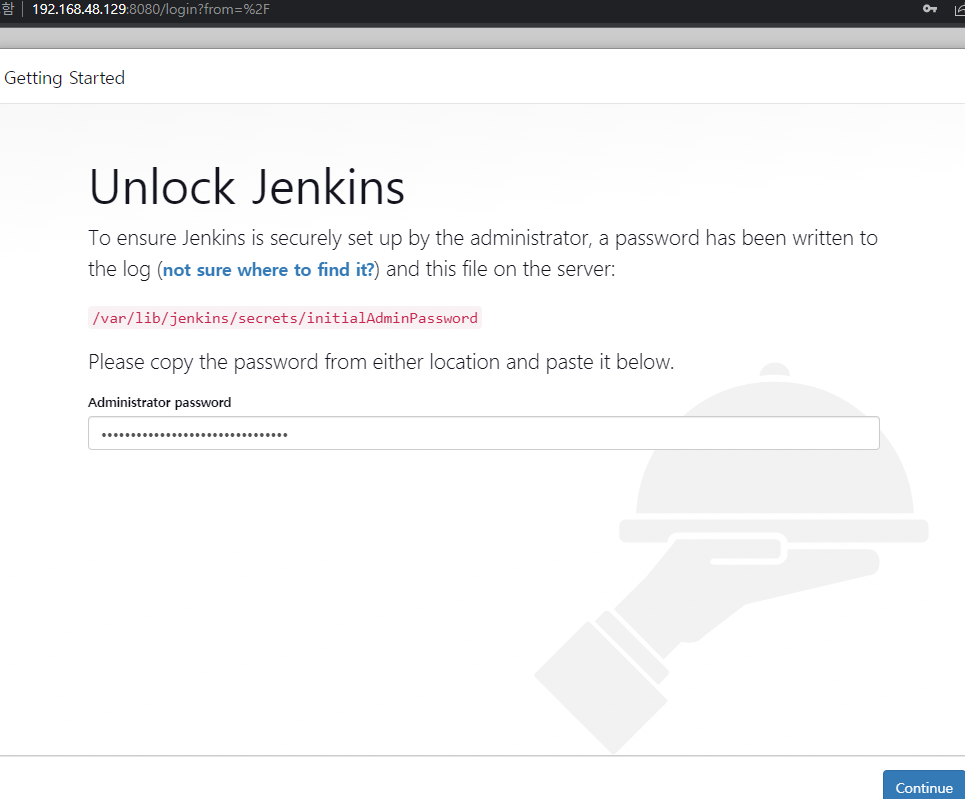Select the browser address URL text
965x799 pixels.
click(x=151, y=9)
